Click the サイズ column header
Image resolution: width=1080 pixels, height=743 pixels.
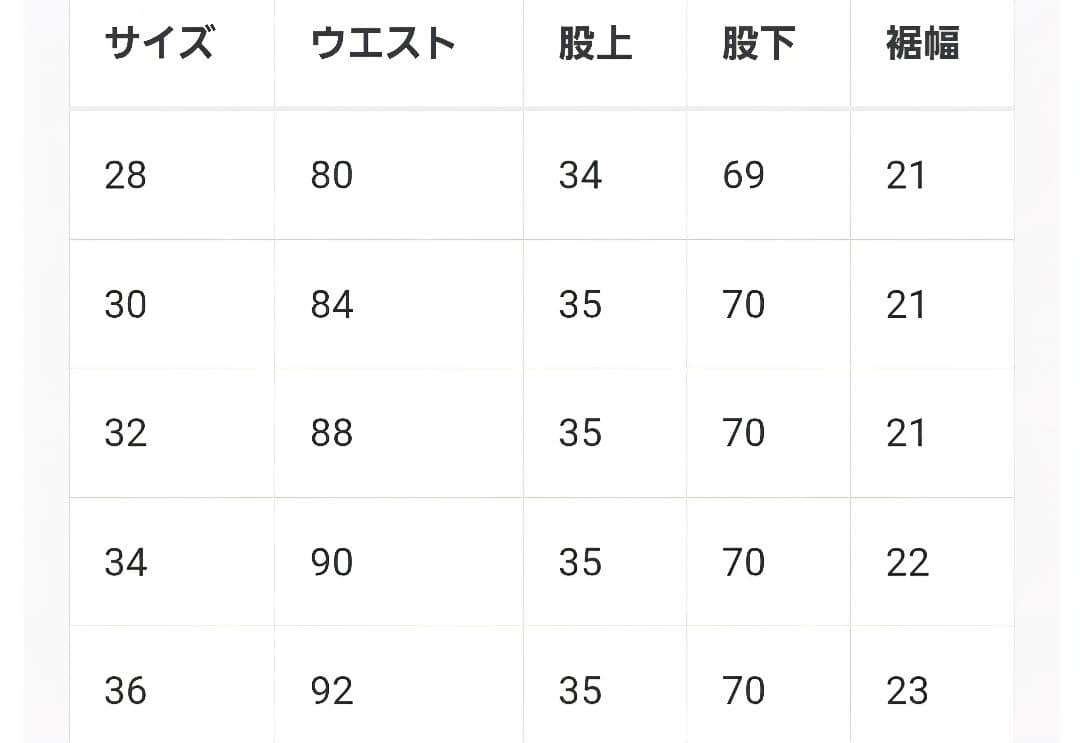click(158, 44)
